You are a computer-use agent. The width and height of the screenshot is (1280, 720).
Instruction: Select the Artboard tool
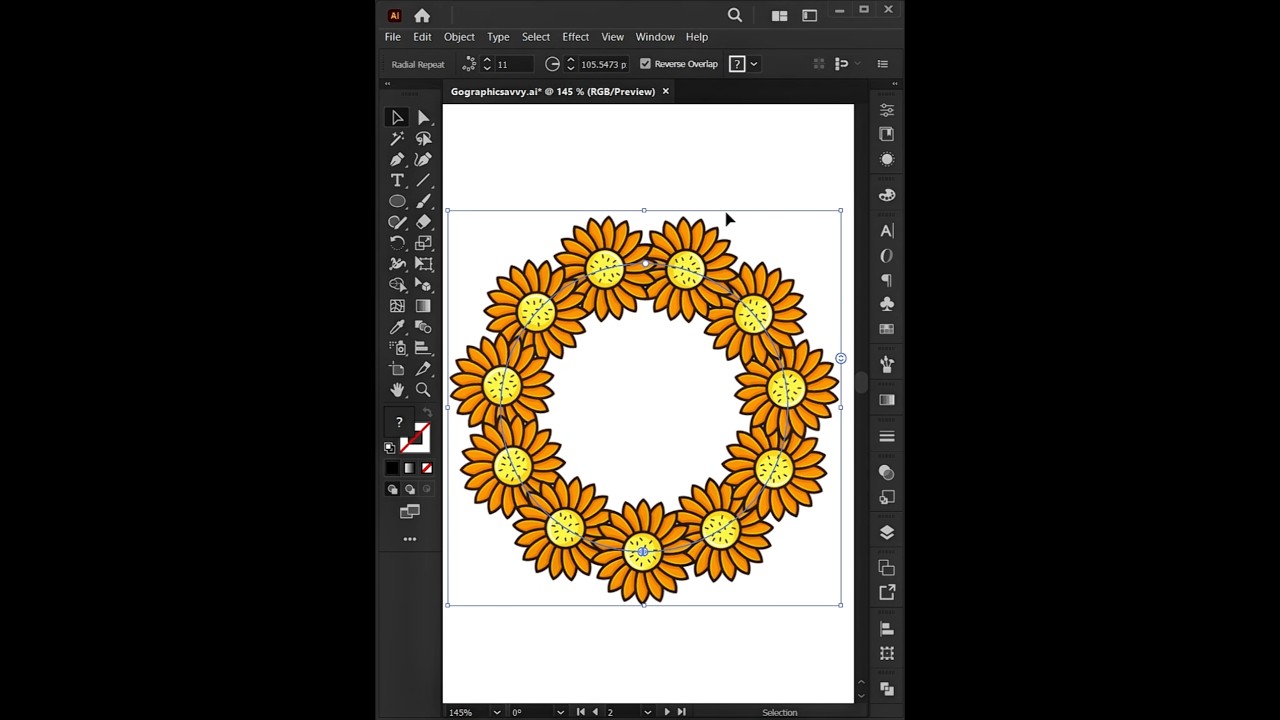coord(397,369)
